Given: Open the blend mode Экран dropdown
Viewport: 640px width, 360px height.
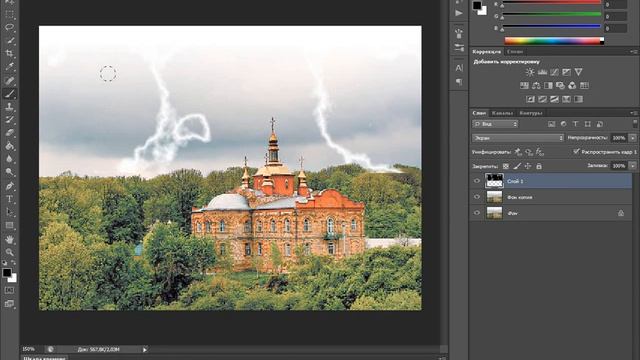Looking at the screenshot, I should coord(518,138).
